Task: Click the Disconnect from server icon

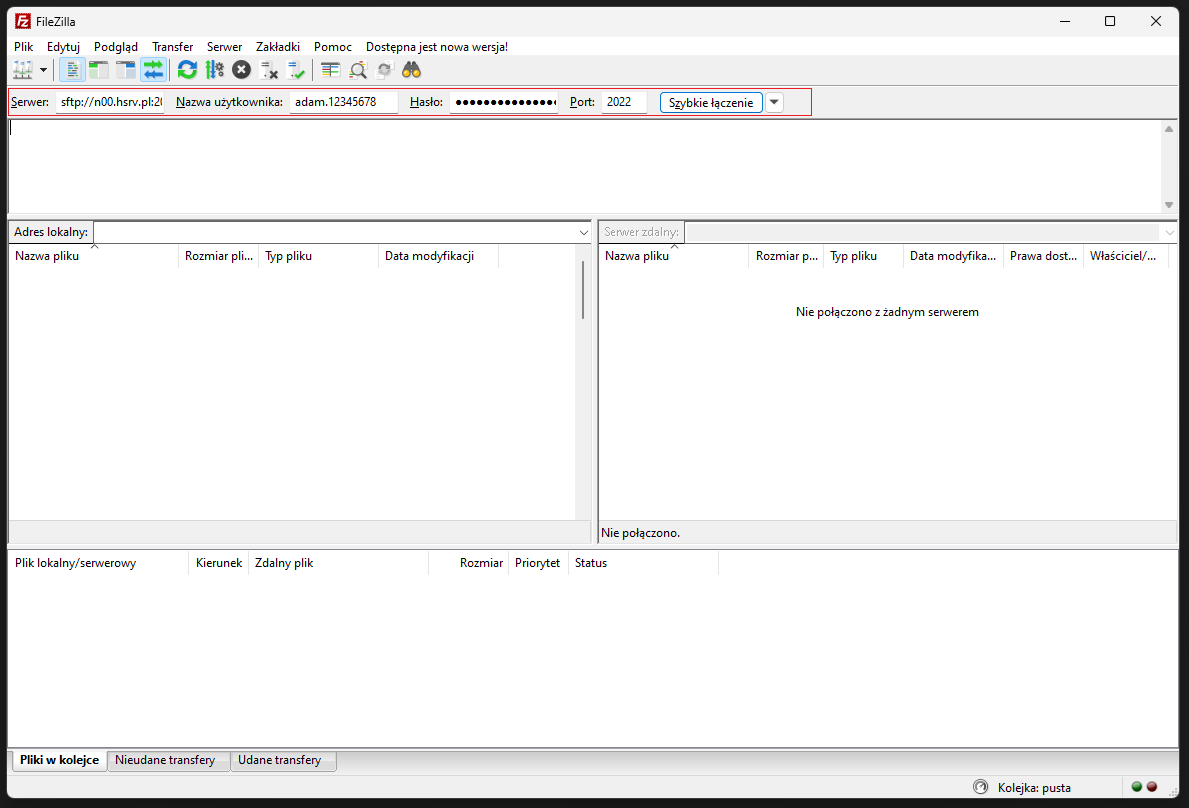Action: (x=268, y=69)
